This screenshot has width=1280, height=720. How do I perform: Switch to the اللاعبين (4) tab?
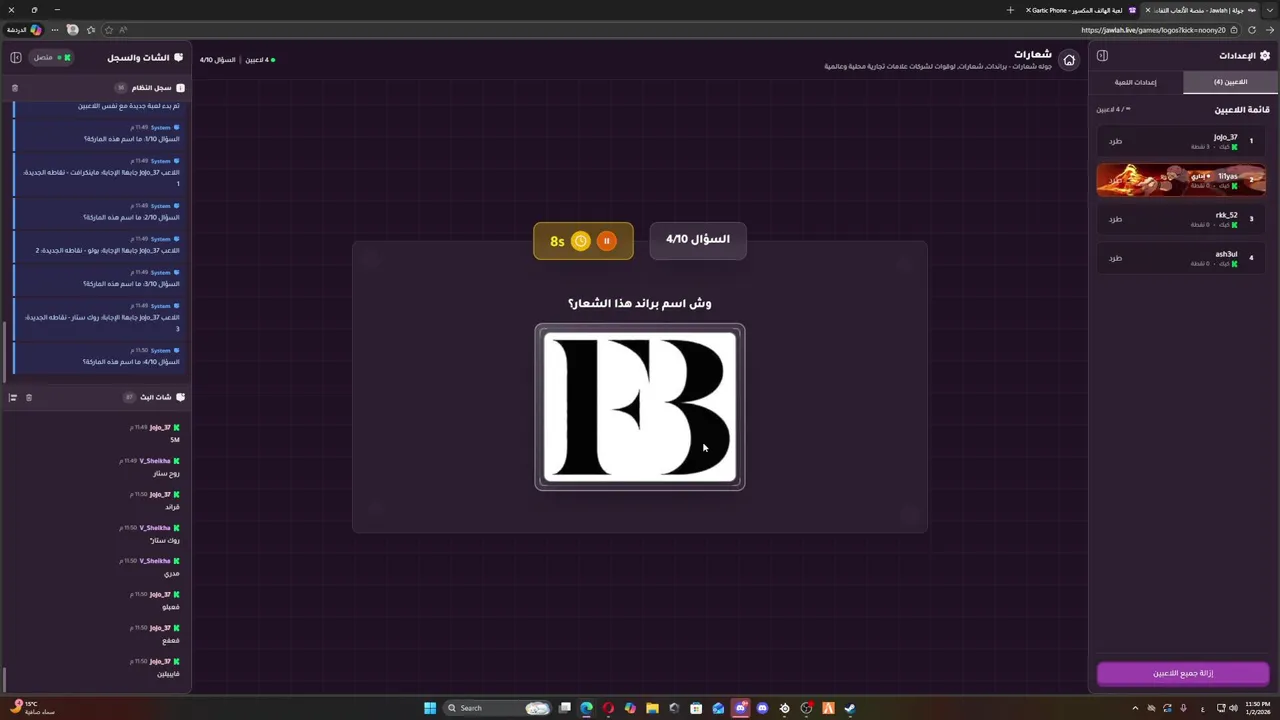(x=1231, y=82)
